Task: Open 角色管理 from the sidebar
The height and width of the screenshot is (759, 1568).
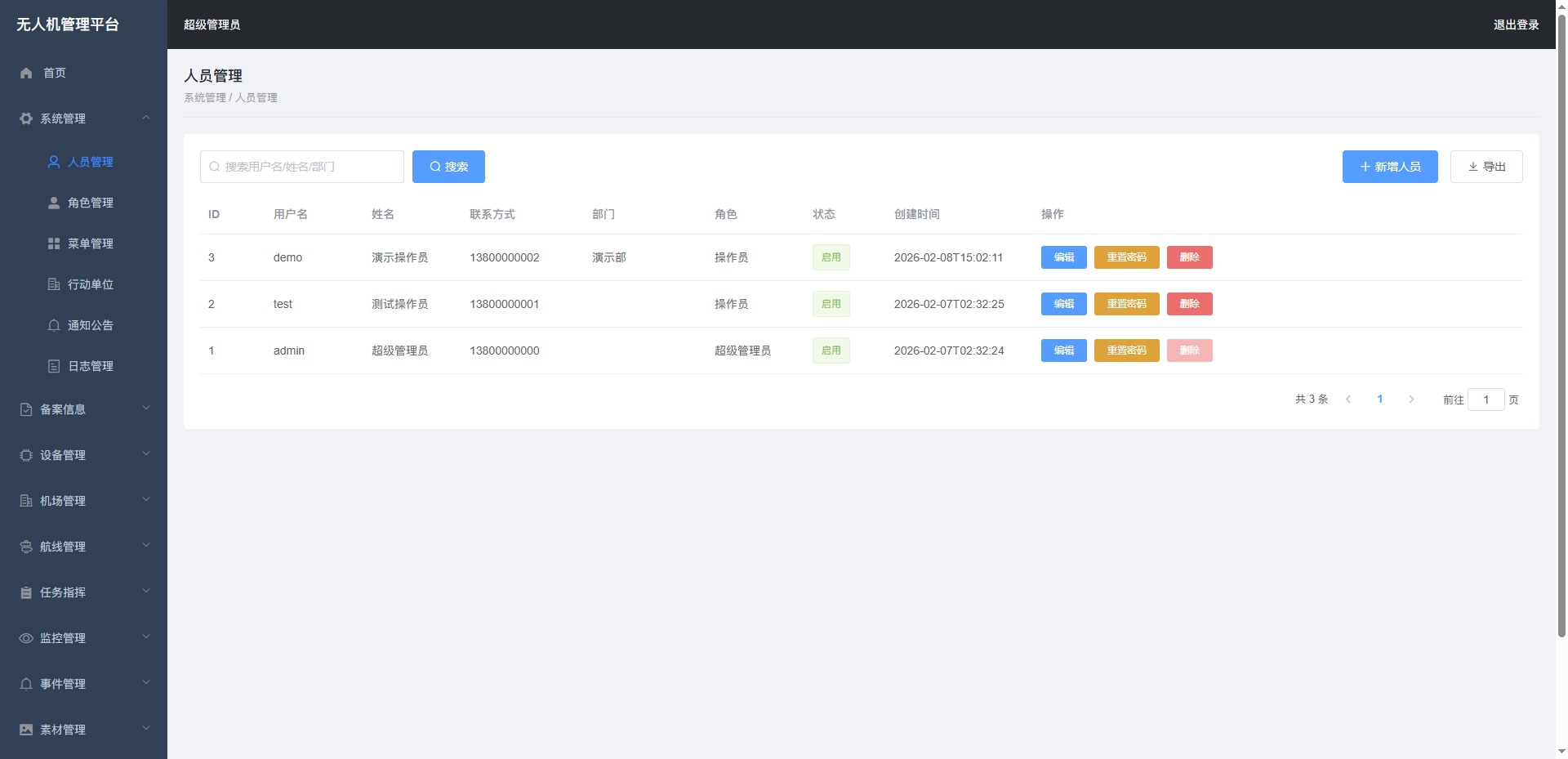Action: [90, 203]
